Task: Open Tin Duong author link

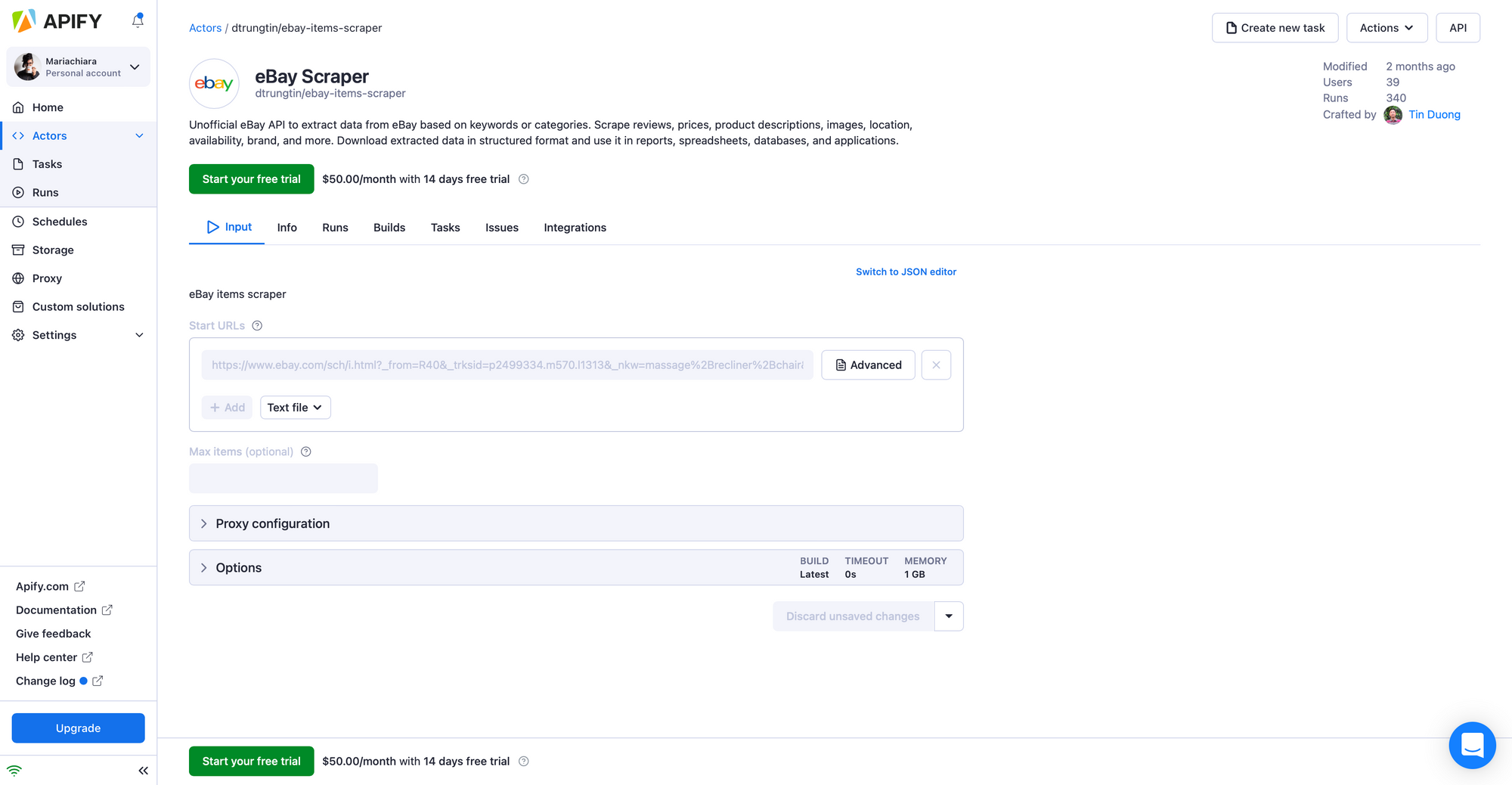Action: (x=1434, y=114)
